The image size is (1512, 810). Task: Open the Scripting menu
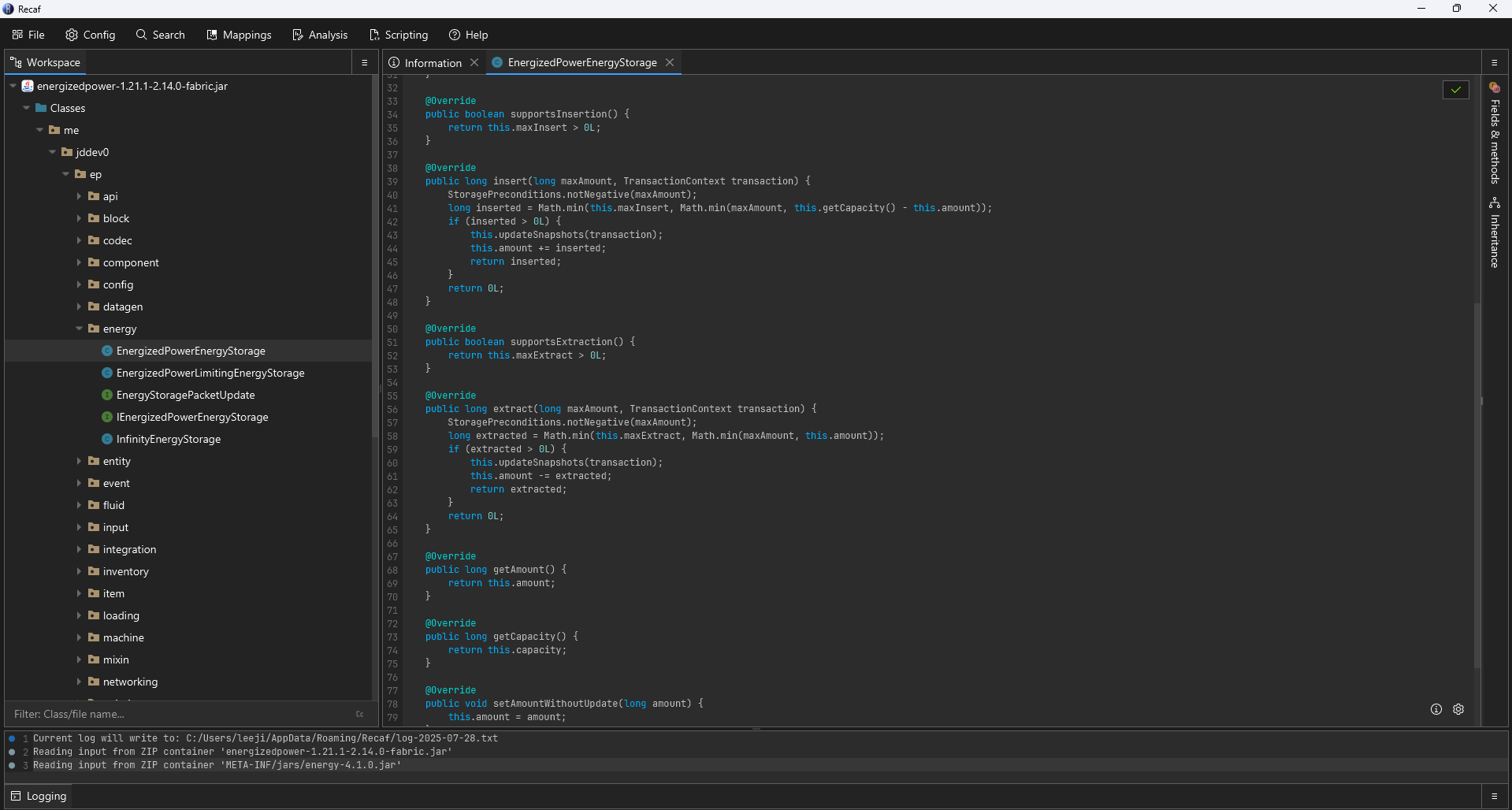point(399,35)
